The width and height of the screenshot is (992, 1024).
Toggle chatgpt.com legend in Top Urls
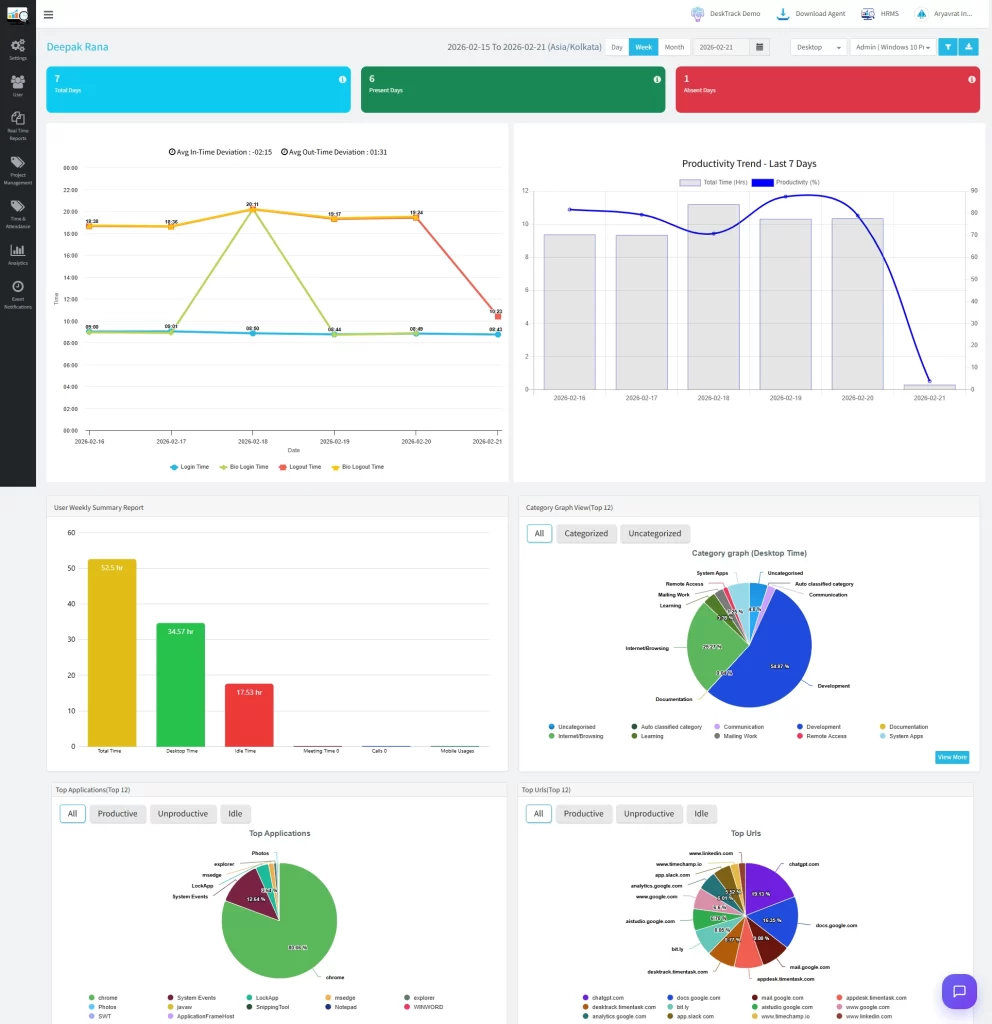tap(603, 998)
